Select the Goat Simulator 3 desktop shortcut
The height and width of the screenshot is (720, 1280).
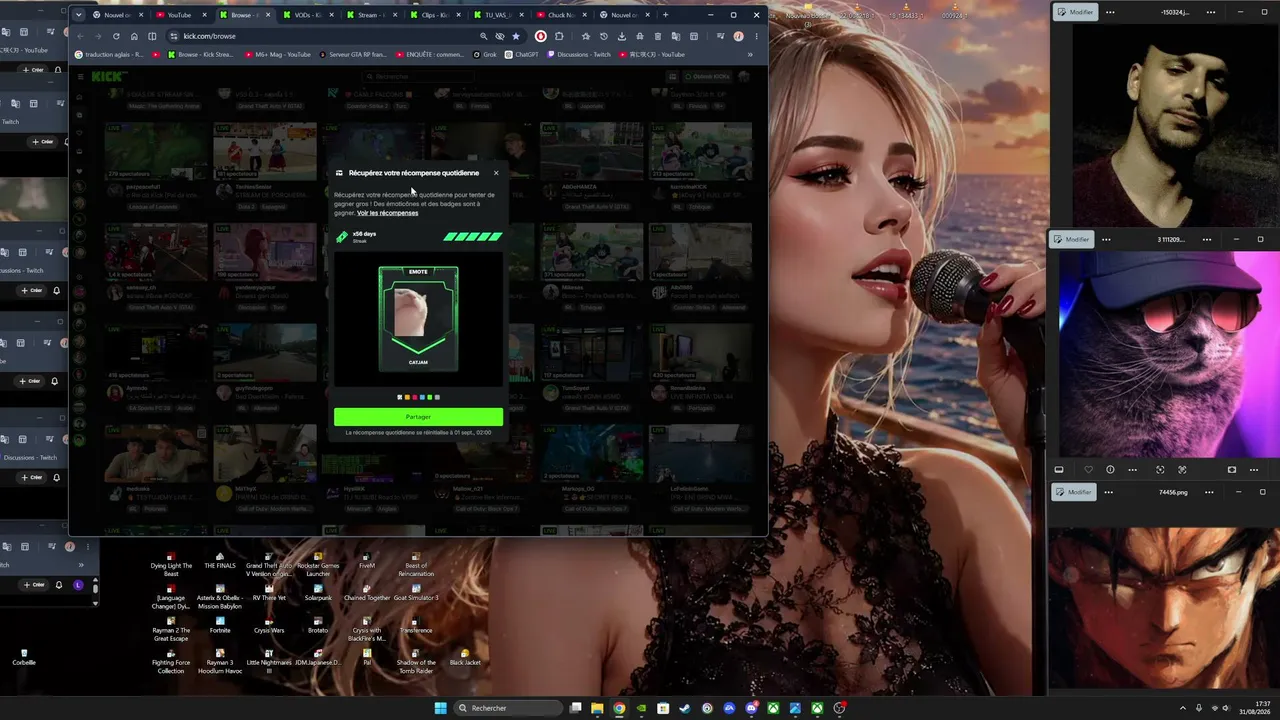pos(416,593)
